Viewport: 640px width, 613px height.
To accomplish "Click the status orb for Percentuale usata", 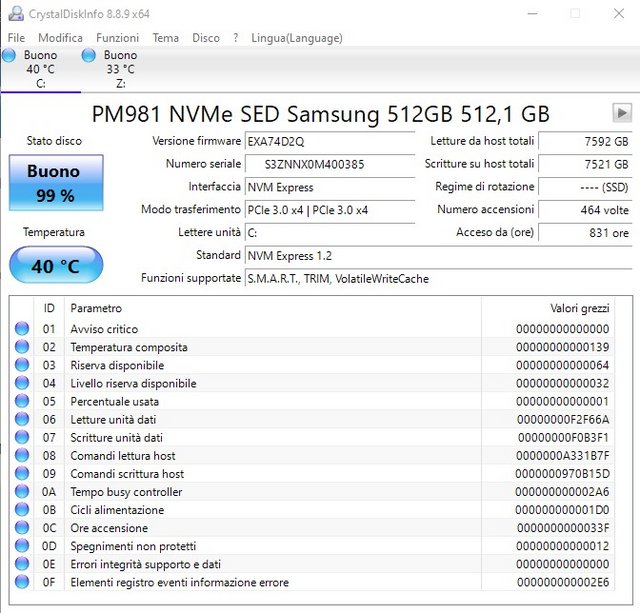I will click(x=22, y=401).
